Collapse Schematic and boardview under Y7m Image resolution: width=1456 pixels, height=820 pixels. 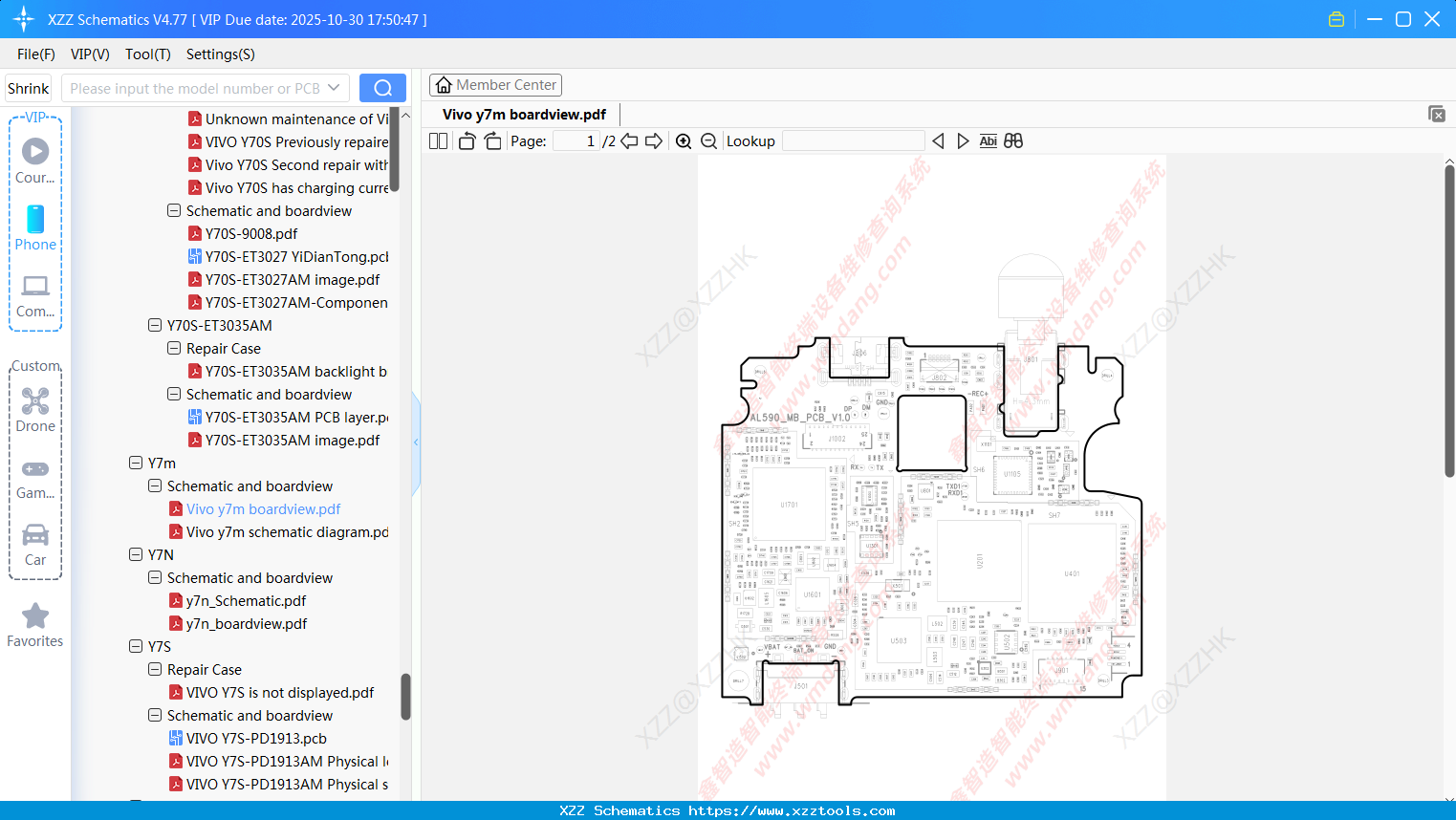click(155, 486)
